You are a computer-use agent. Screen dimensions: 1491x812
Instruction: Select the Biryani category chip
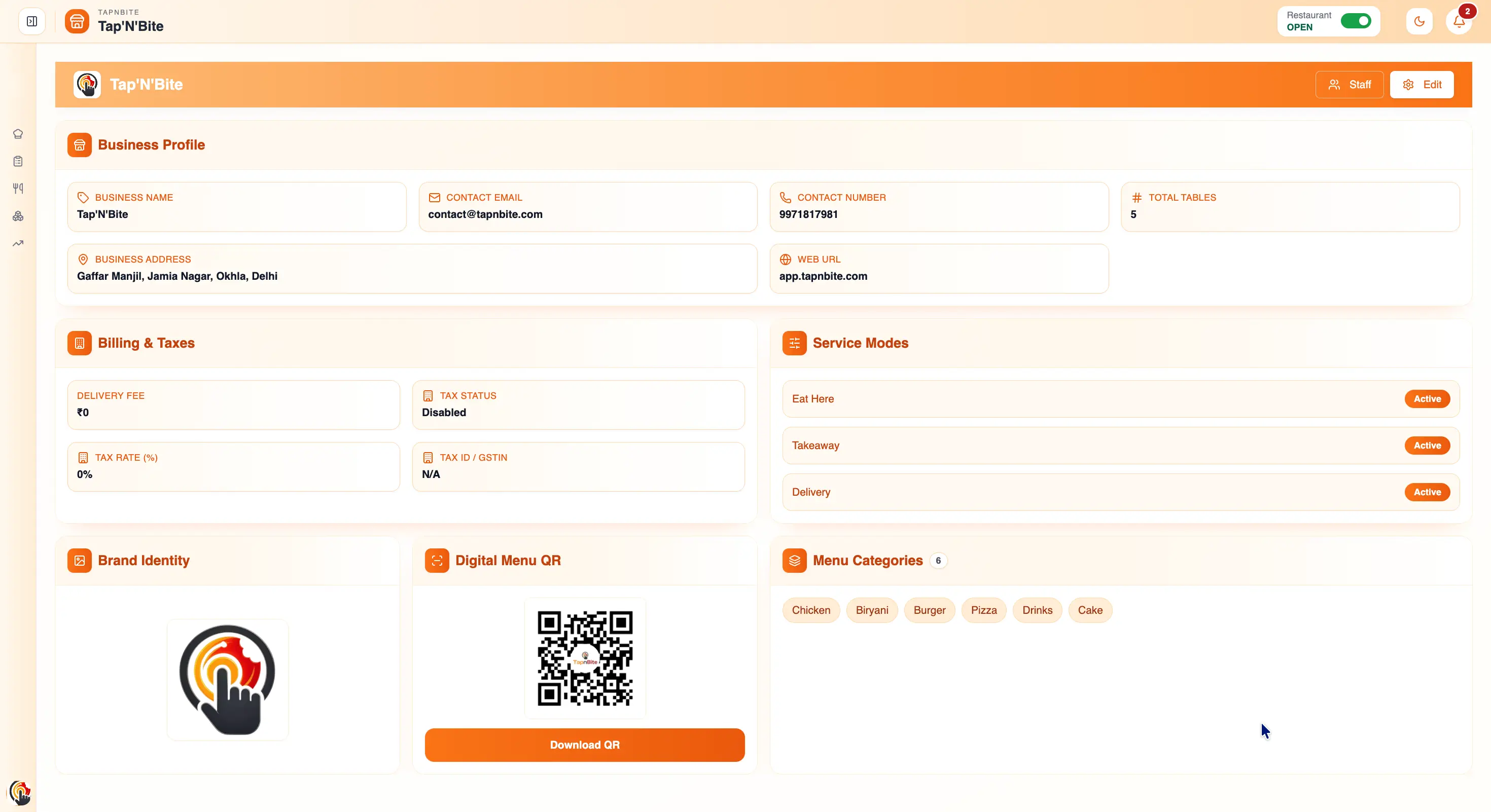872,610
